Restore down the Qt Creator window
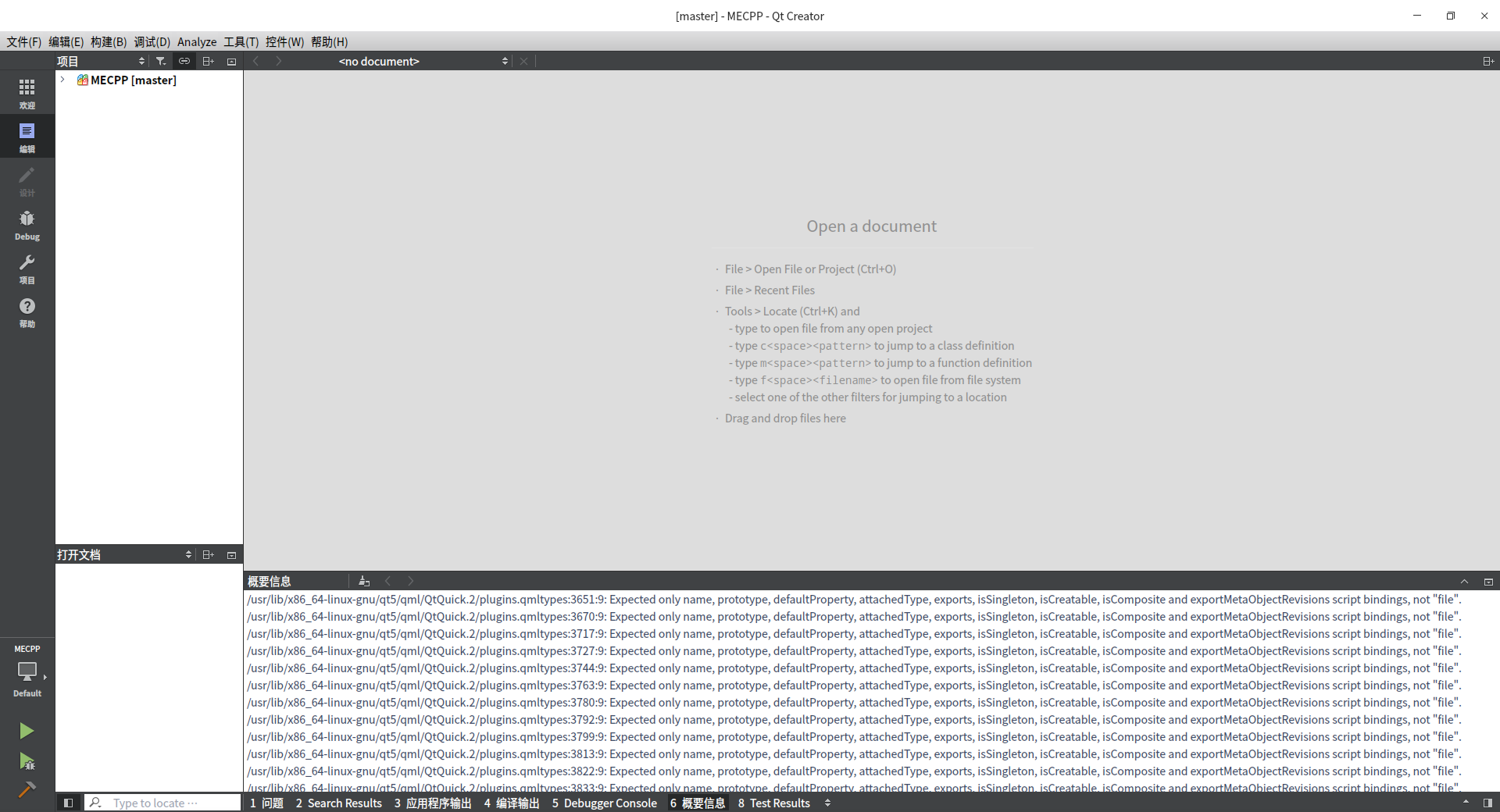This screenshot has width=1500, height=812. coord(1451,16)
